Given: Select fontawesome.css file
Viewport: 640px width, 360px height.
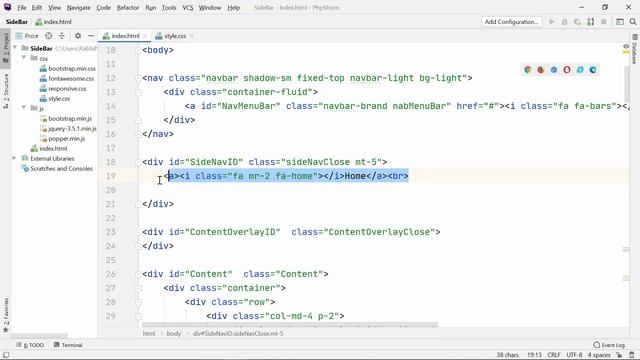Looking at the screenshot, I should click(x=67, y=78).
